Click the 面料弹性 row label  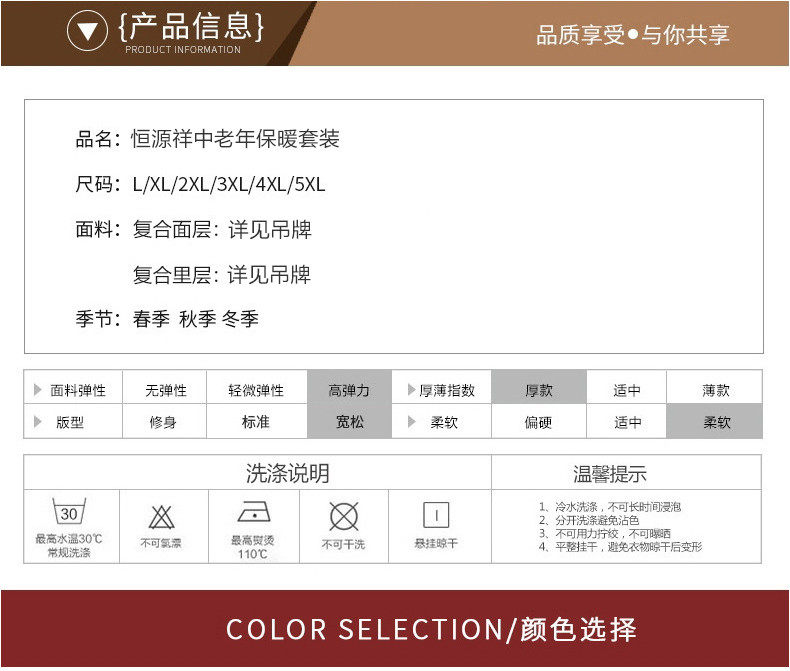pos(78,390)
